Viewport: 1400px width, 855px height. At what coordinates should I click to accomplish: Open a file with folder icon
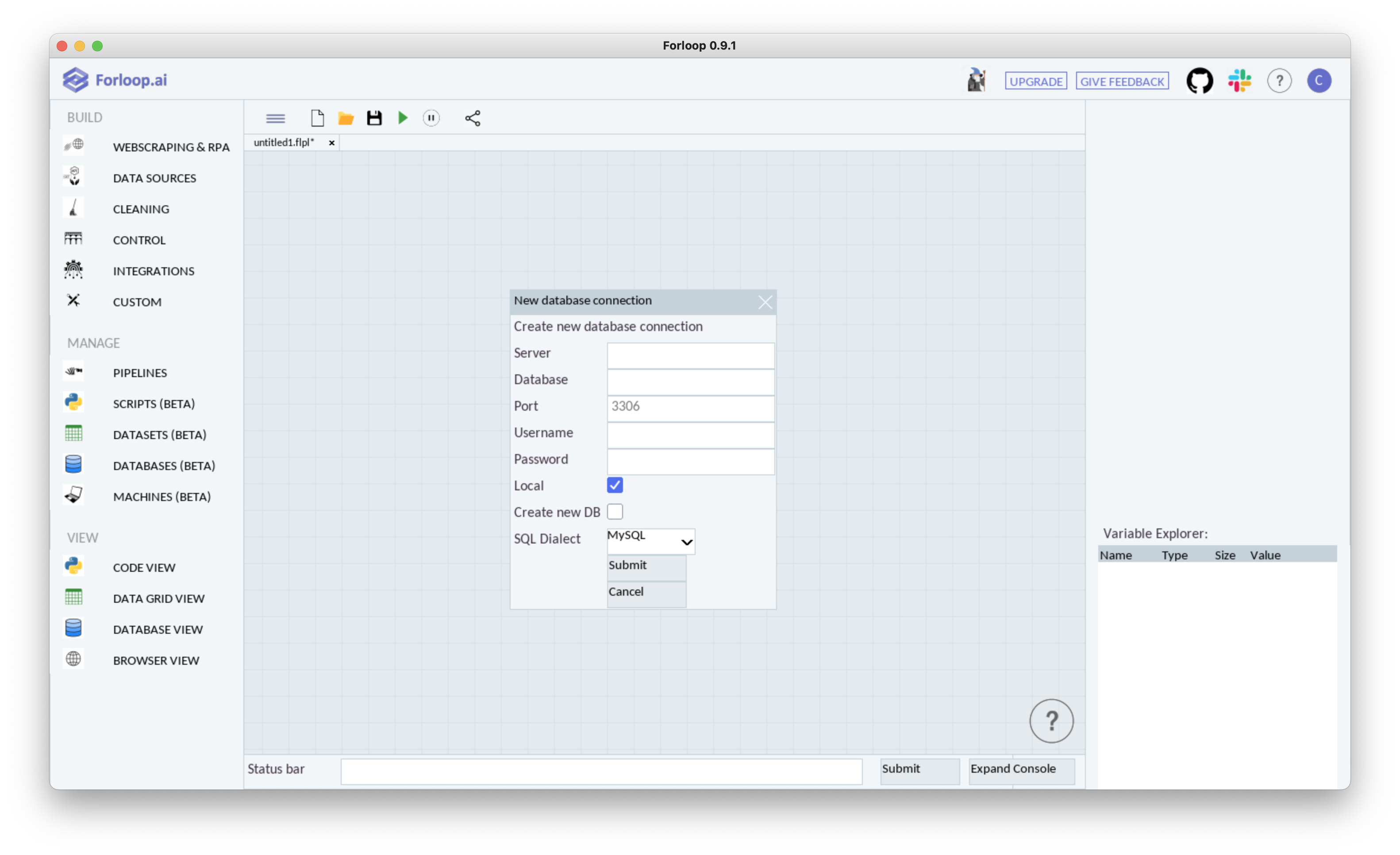(346, 118)
